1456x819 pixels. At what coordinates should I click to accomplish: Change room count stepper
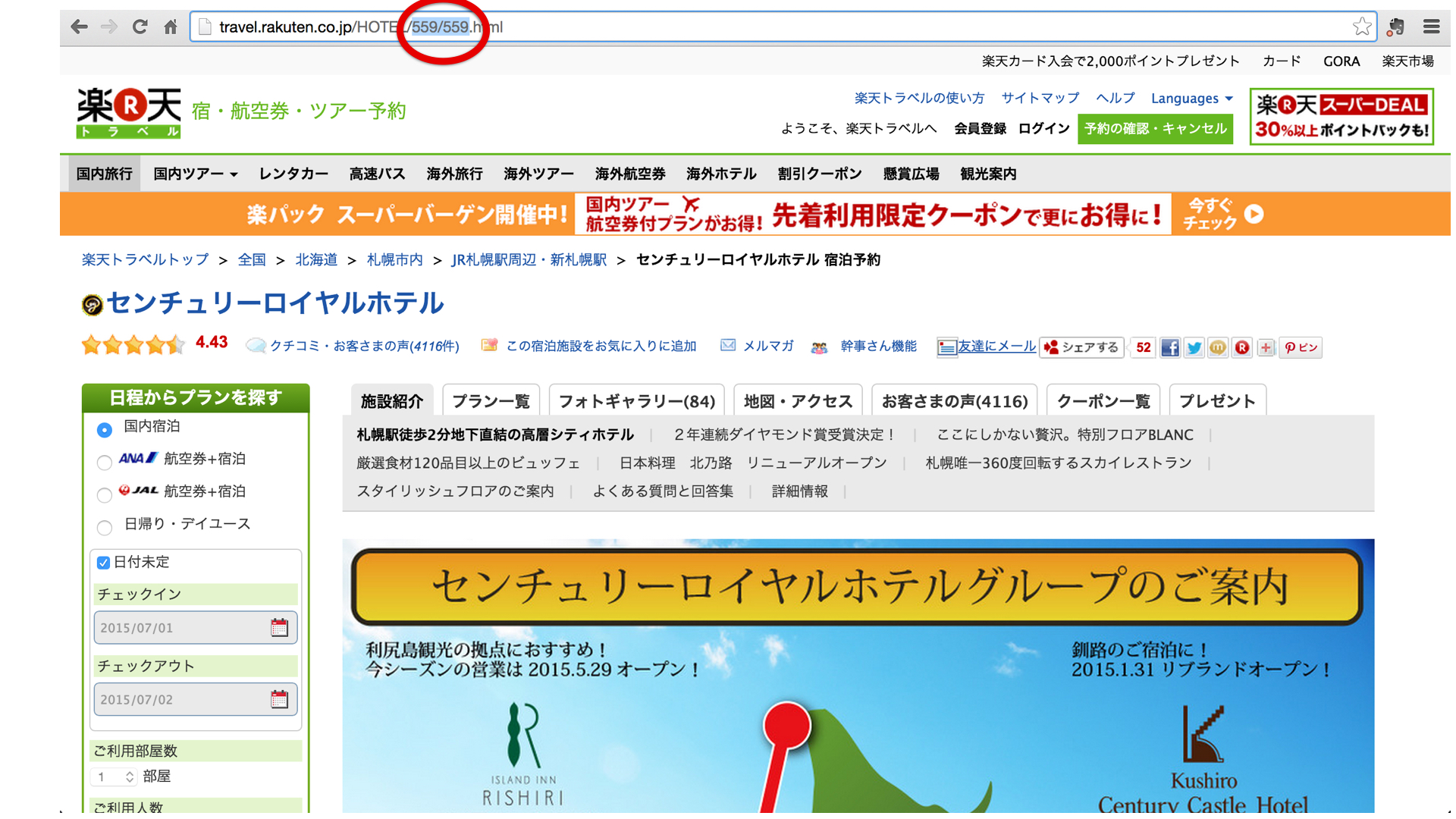click(x=130, y=777)
